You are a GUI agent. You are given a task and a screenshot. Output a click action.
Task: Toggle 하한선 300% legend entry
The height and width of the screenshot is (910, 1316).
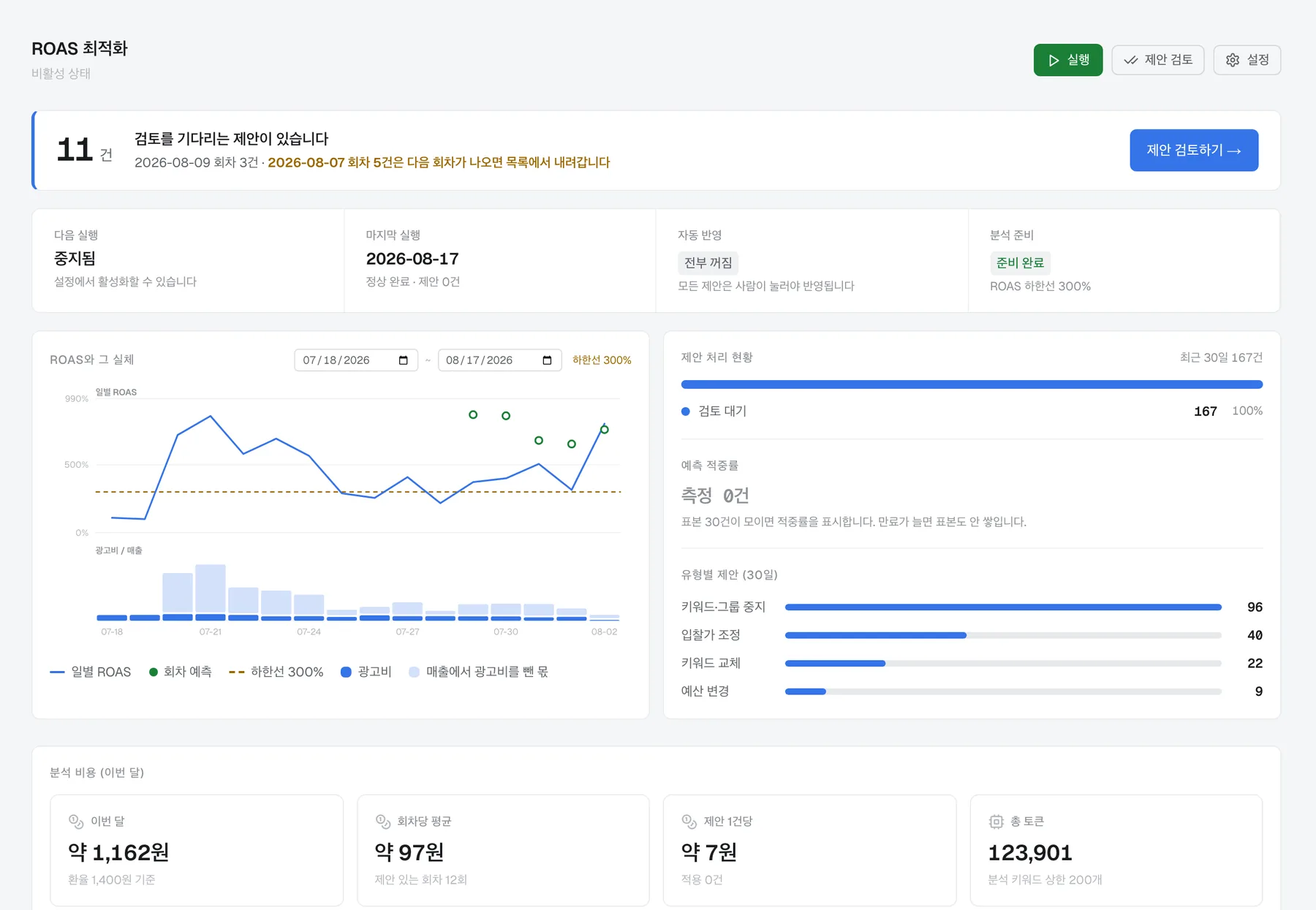(x=276, y=672)
